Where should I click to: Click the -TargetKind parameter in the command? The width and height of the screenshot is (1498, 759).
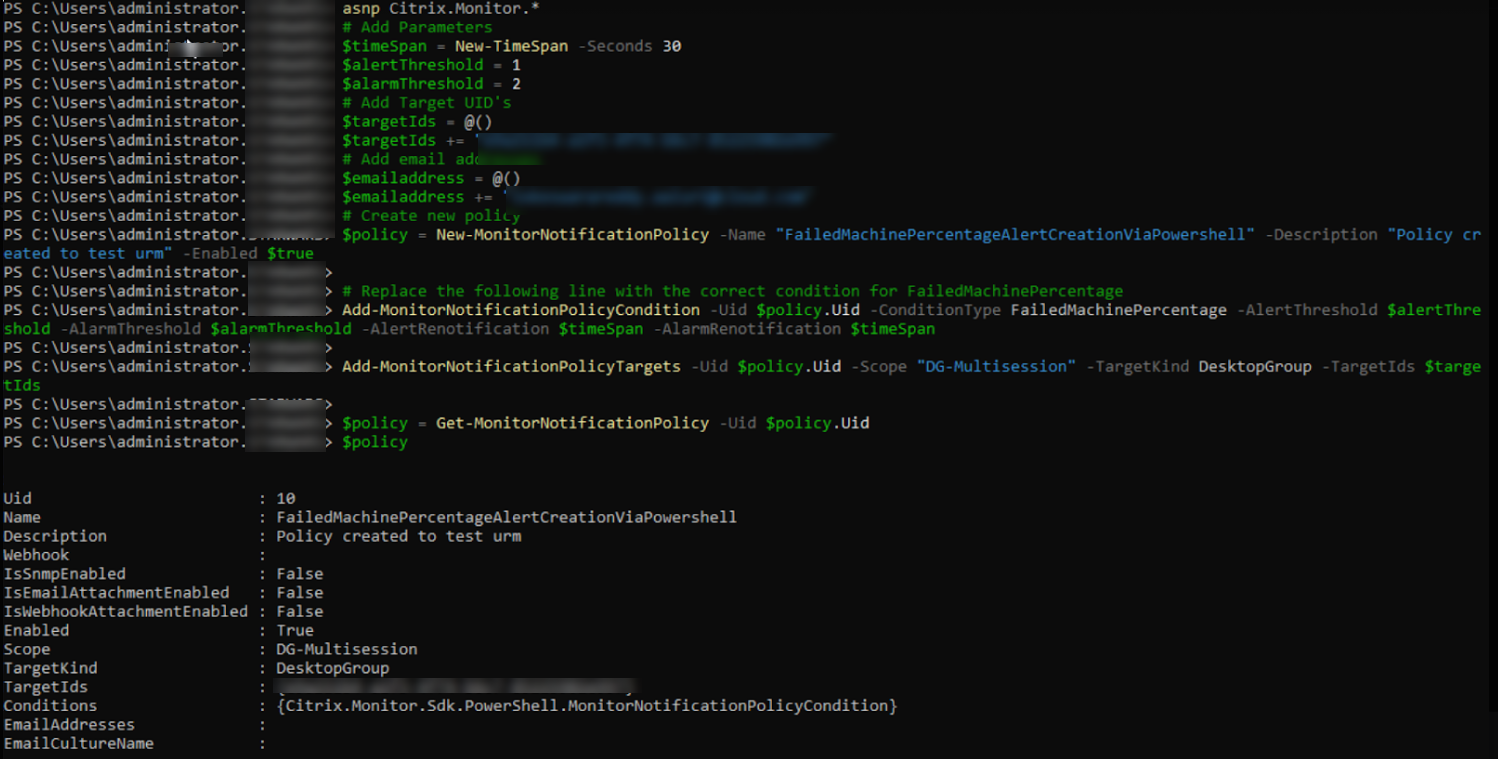1142,366
